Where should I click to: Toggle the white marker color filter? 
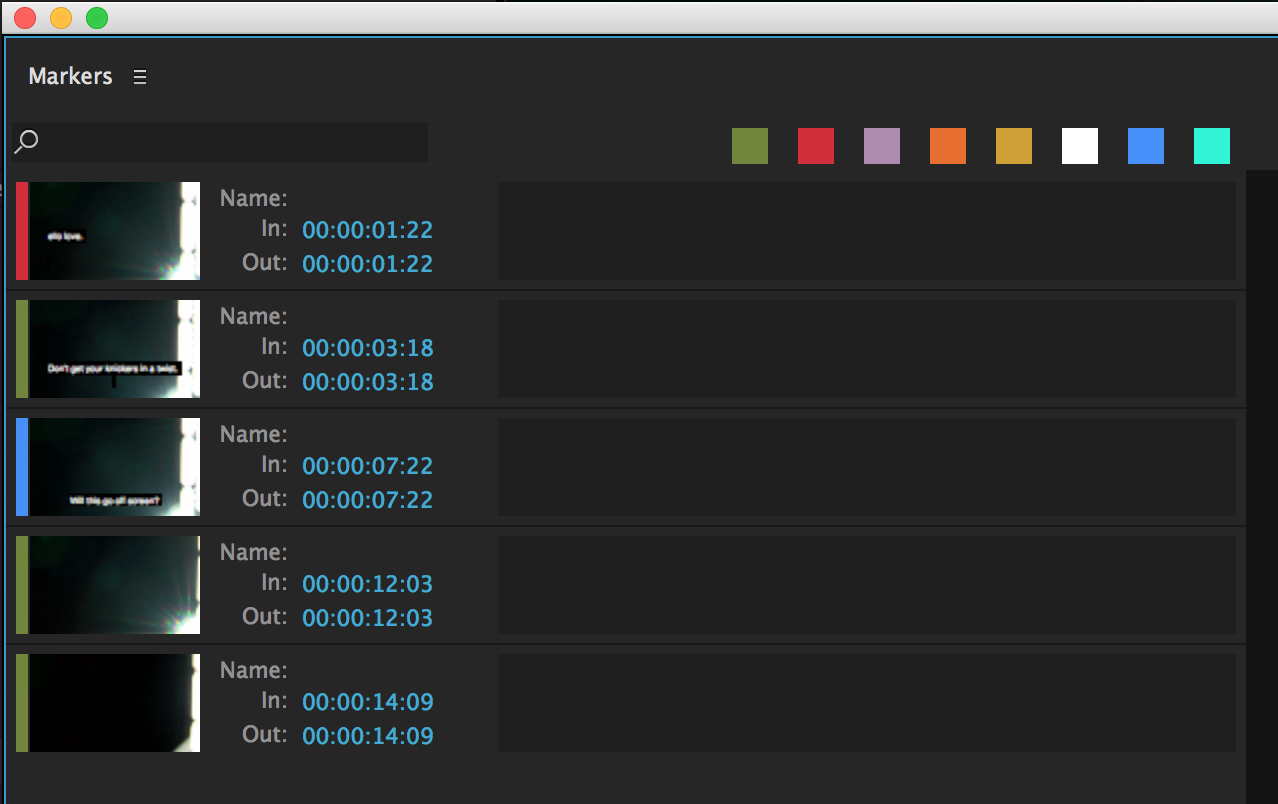click(1080, 146)
